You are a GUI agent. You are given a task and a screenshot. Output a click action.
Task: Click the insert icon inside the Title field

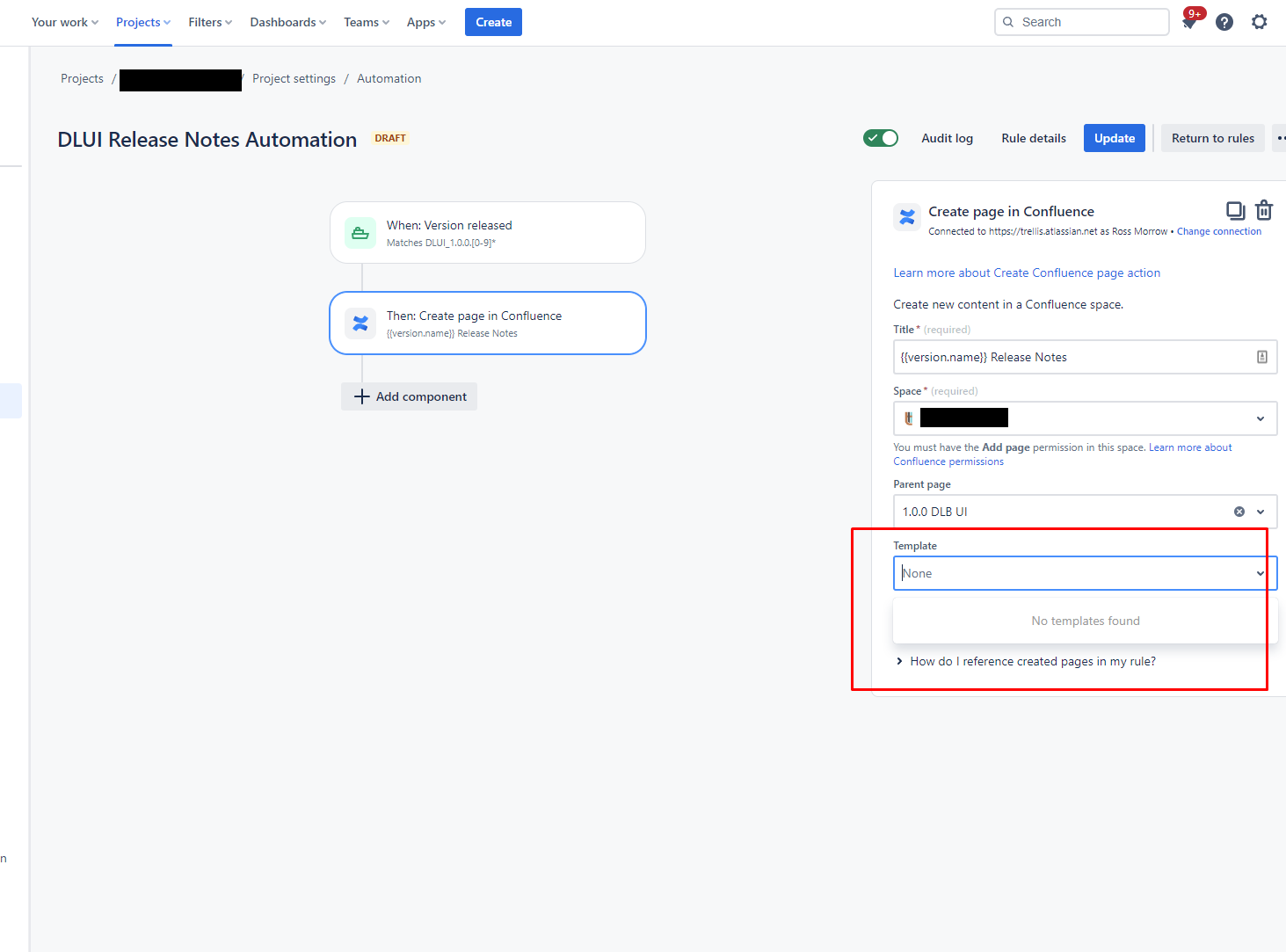coord(1263,357)
